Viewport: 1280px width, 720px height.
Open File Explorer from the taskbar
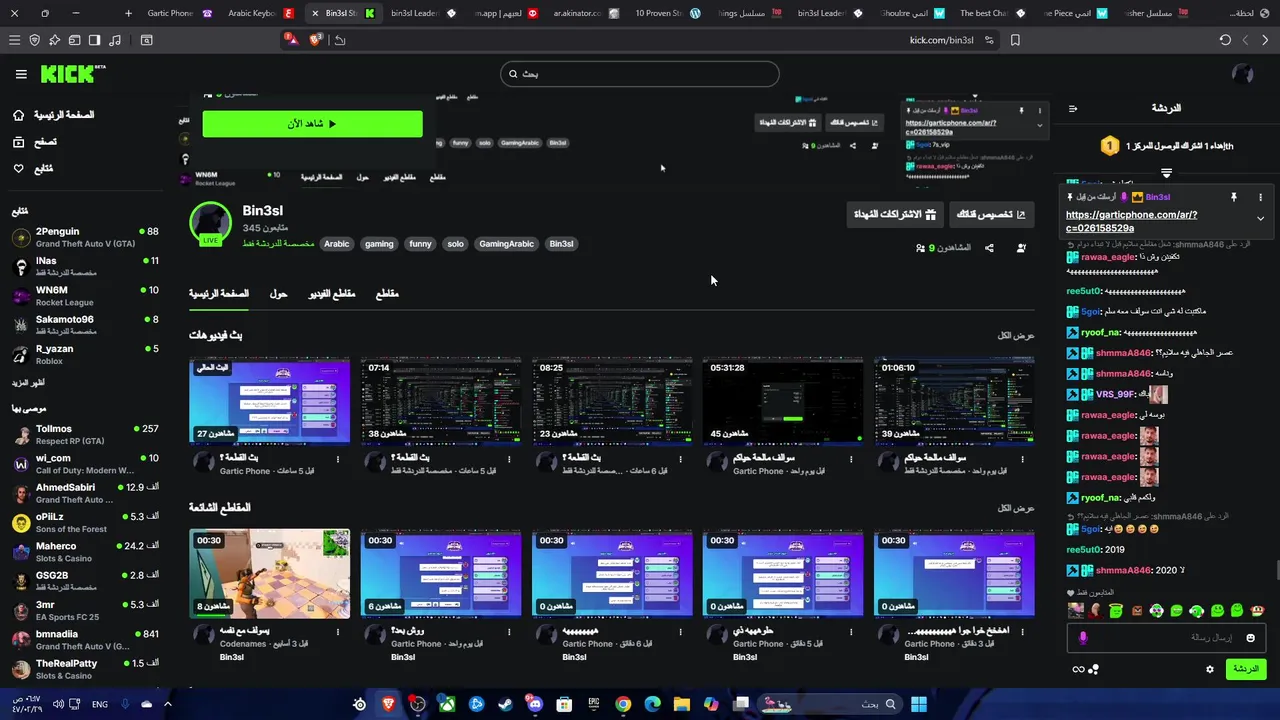681,704
